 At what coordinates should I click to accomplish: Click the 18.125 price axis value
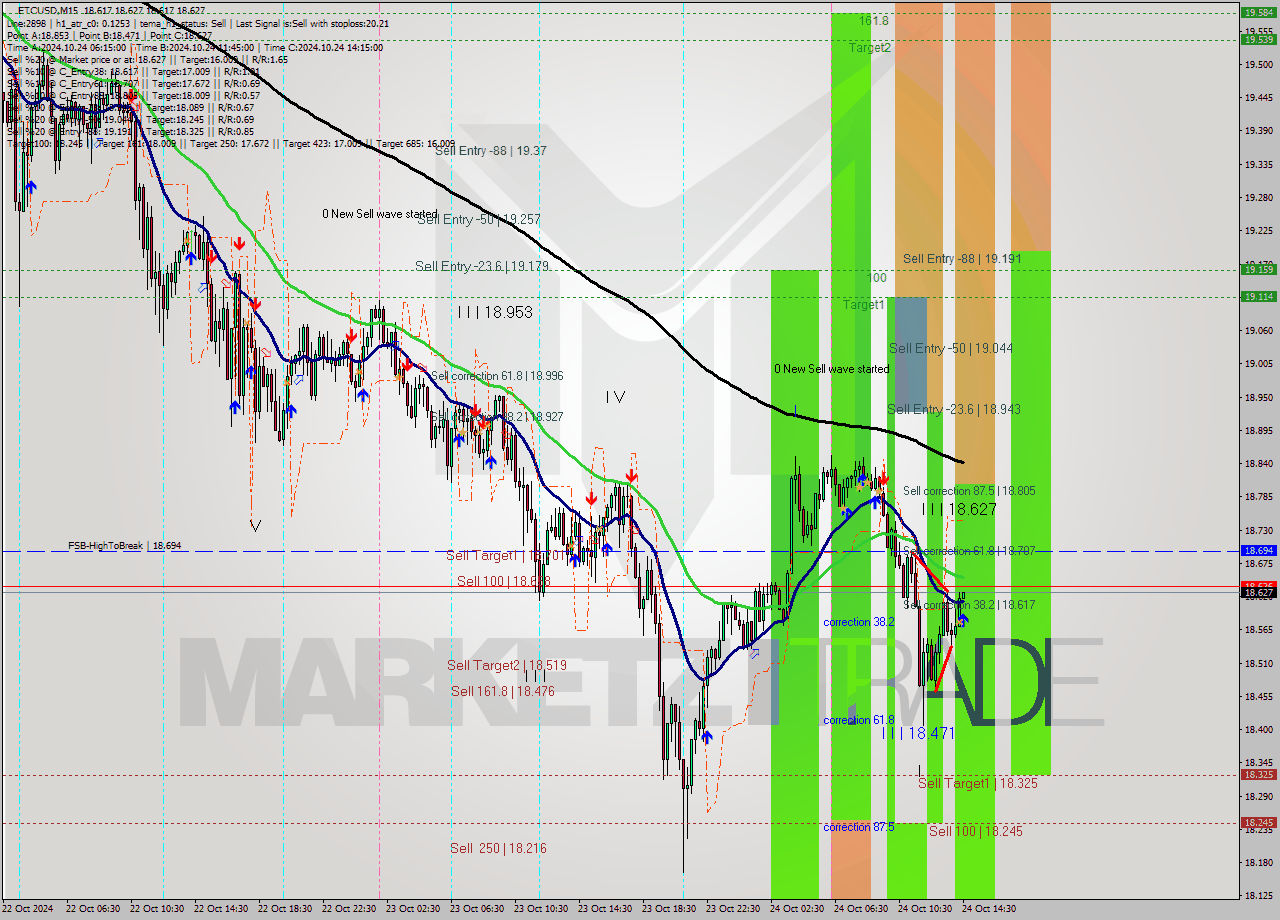coord(1258,895)
